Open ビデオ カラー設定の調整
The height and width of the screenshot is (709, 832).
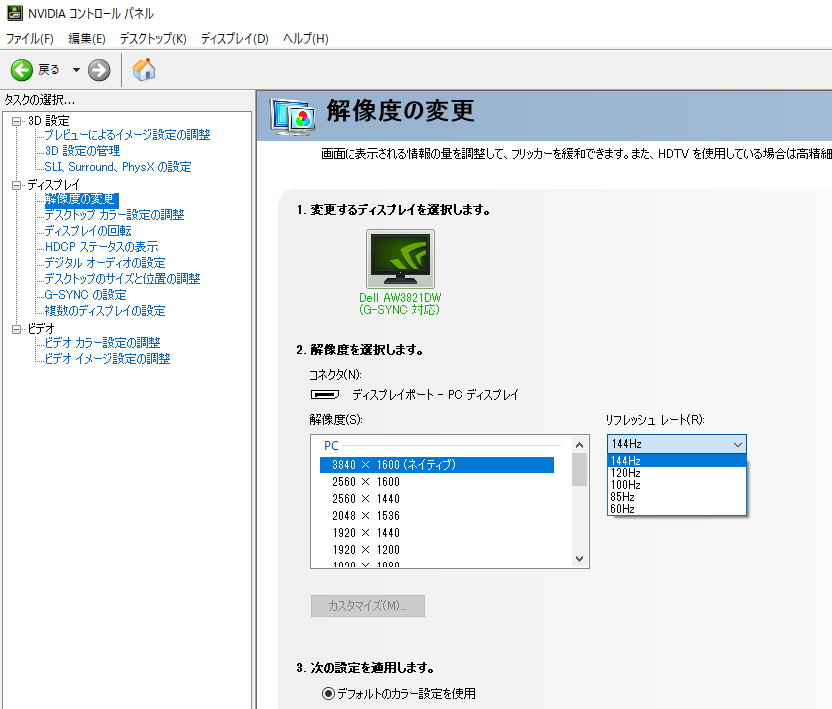(x=102, y=343)
